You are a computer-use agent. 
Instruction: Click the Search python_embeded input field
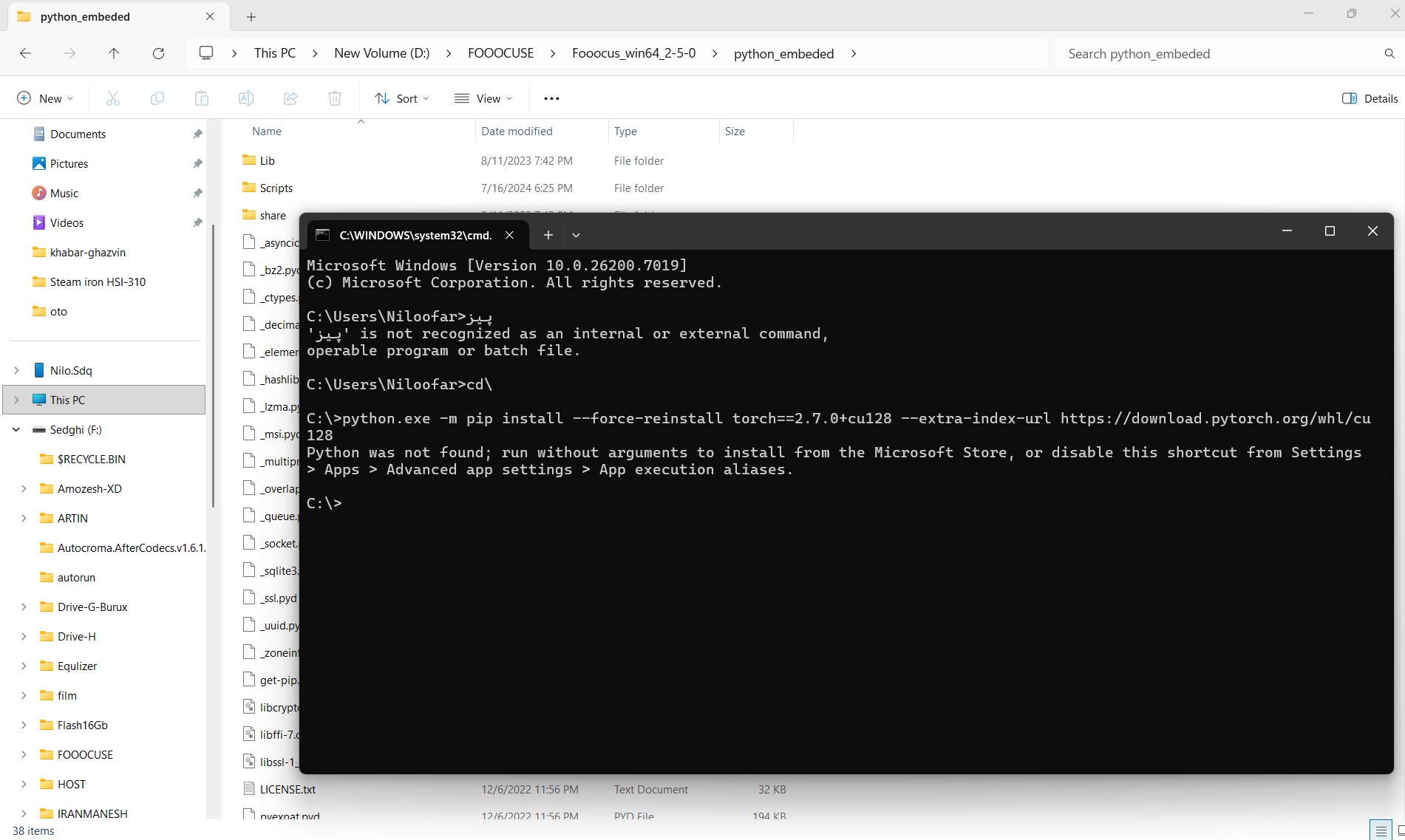1219,53
